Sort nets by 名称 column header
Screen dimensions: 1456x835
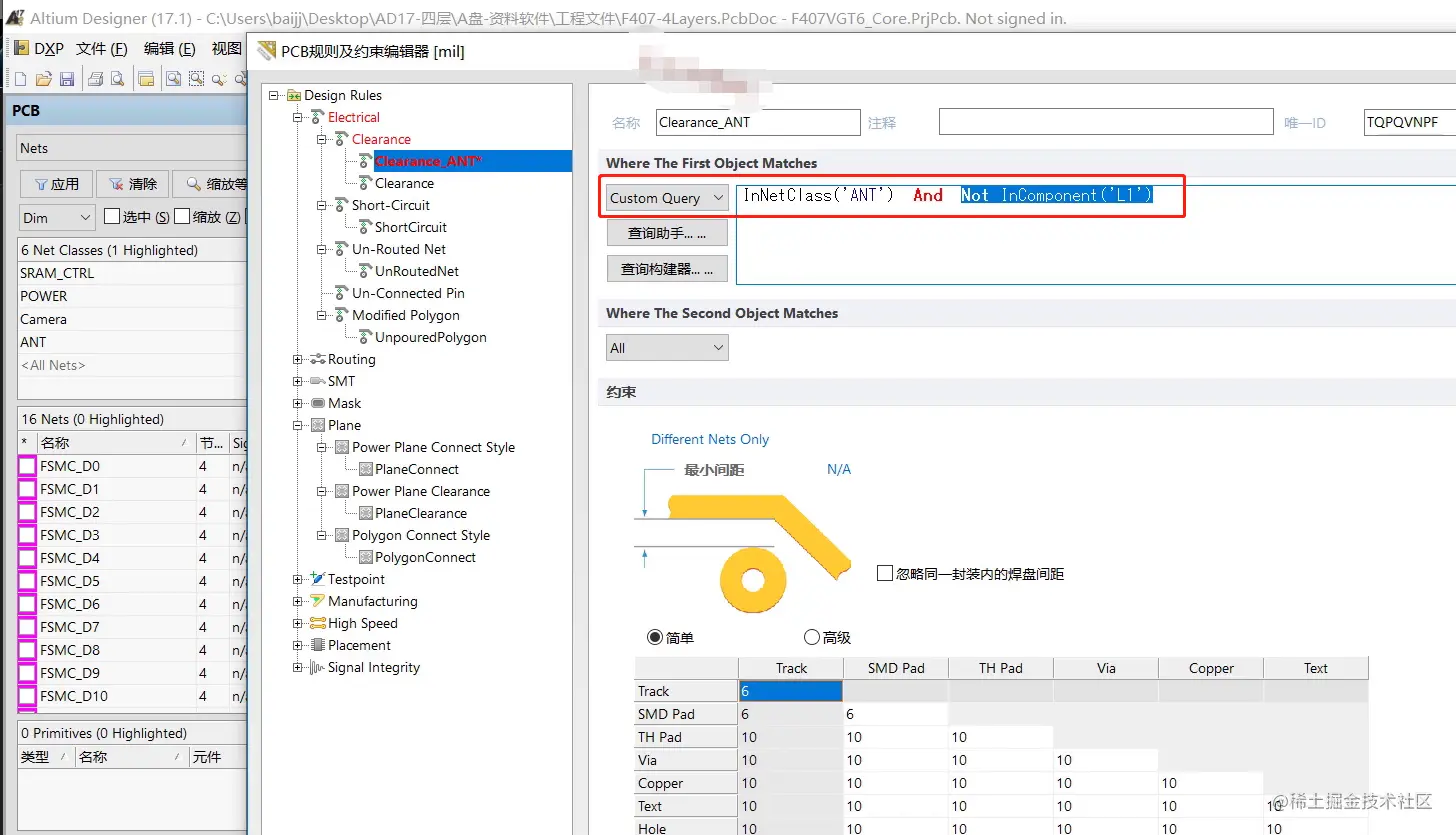pos(115,443)
